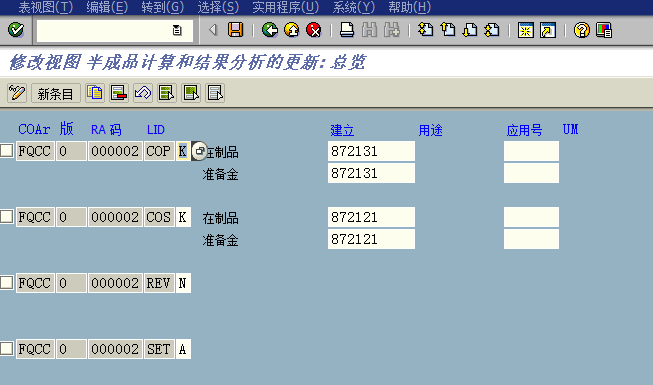
Task: Click the Delete entry icon
Action: [119, 93]
